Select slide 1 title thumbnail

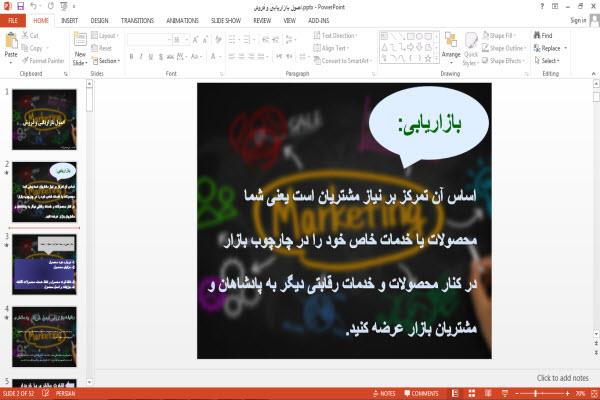click(44, 119)
